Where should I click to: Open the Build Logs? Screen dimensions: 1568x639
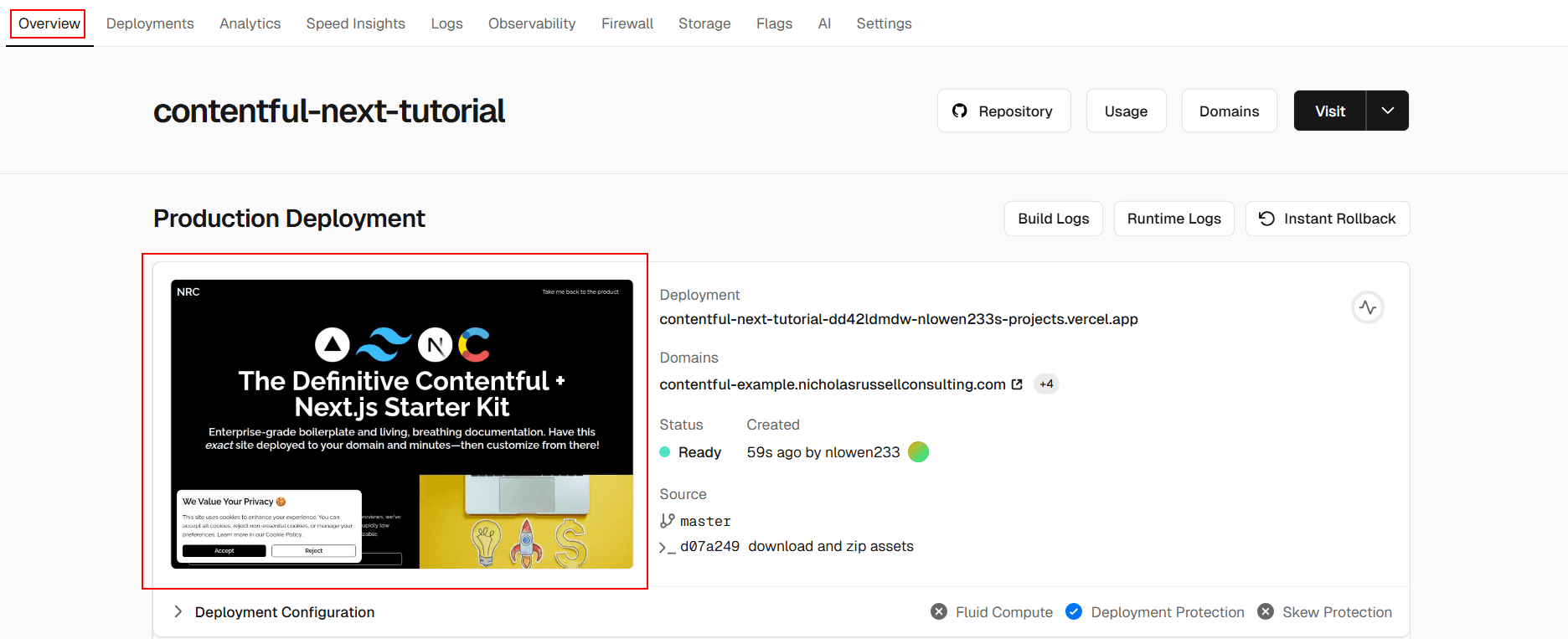1053,219
